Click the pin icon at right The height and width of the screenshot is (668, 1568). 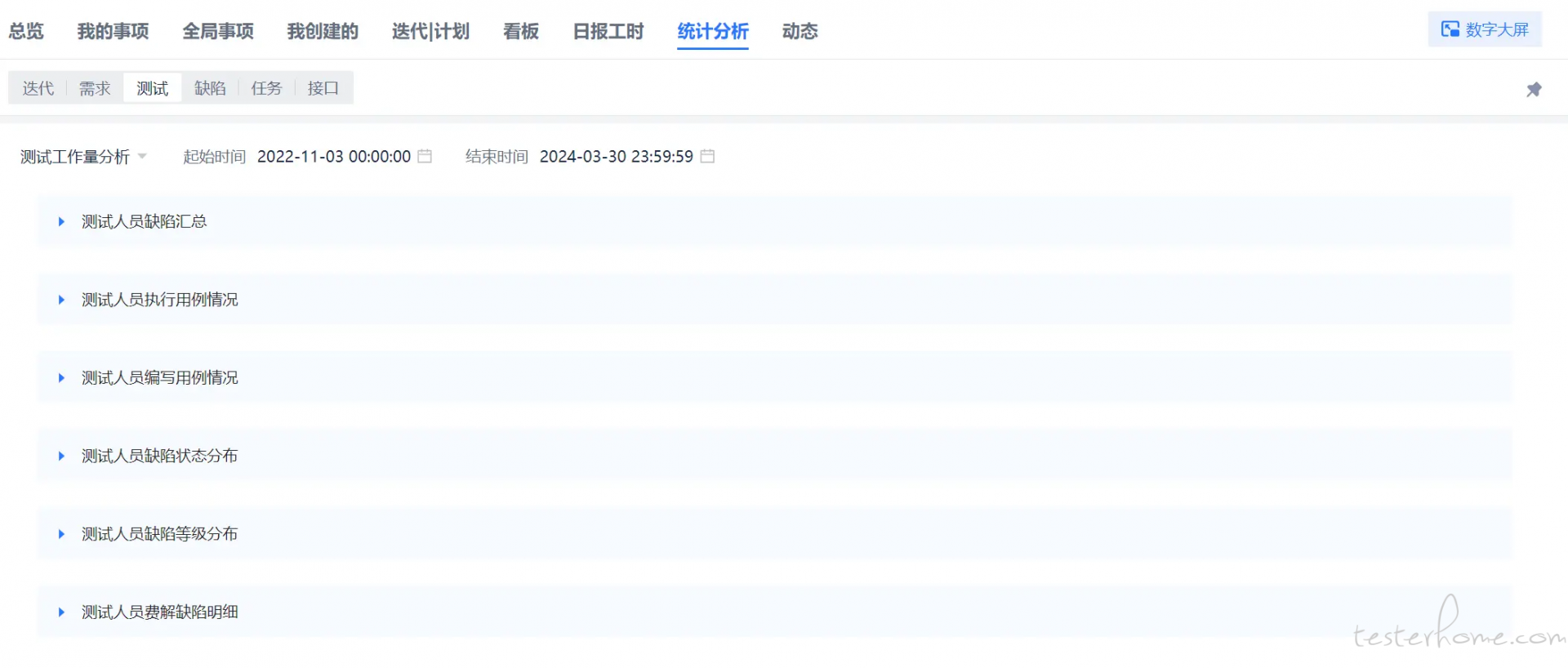tap(1534, 89)
